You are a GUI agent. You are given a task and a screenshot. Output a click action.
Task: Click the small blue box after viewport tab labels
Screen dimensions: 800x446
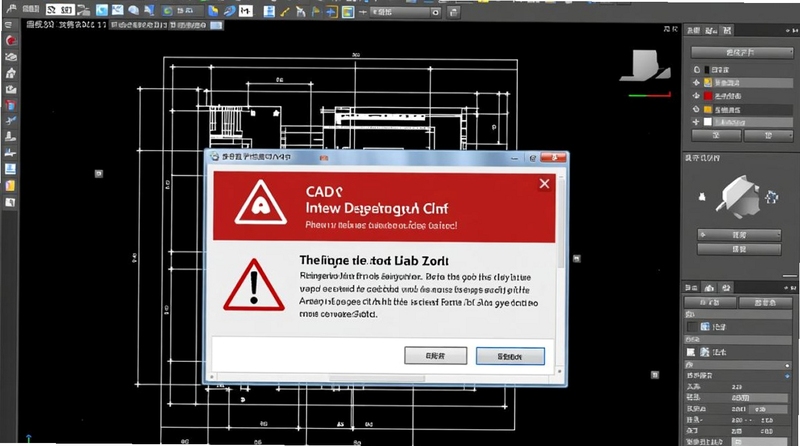[x=216, y=25]
